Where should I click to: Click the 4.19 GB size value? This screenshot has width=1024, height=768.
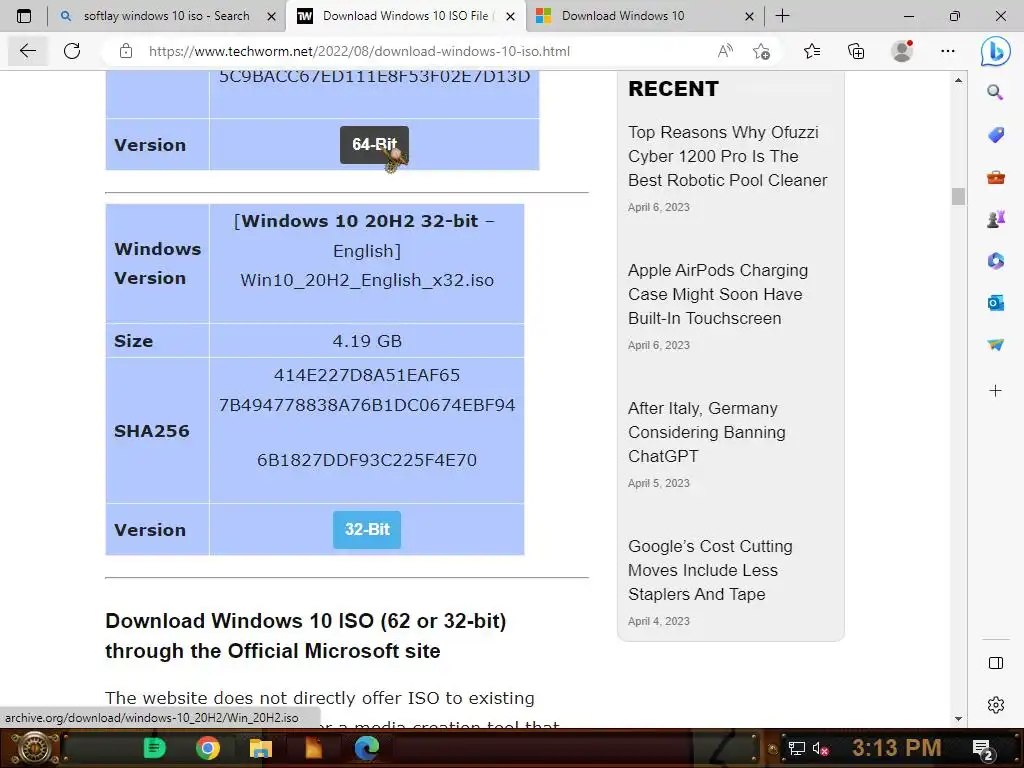367,341
